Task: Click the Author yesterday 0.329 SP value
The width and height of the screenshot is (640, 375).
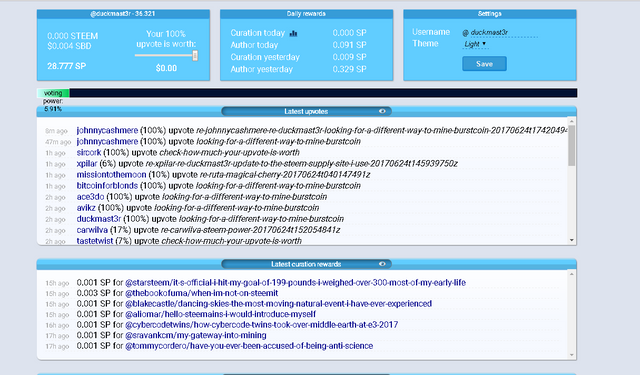Action: [x=349, y=69]
